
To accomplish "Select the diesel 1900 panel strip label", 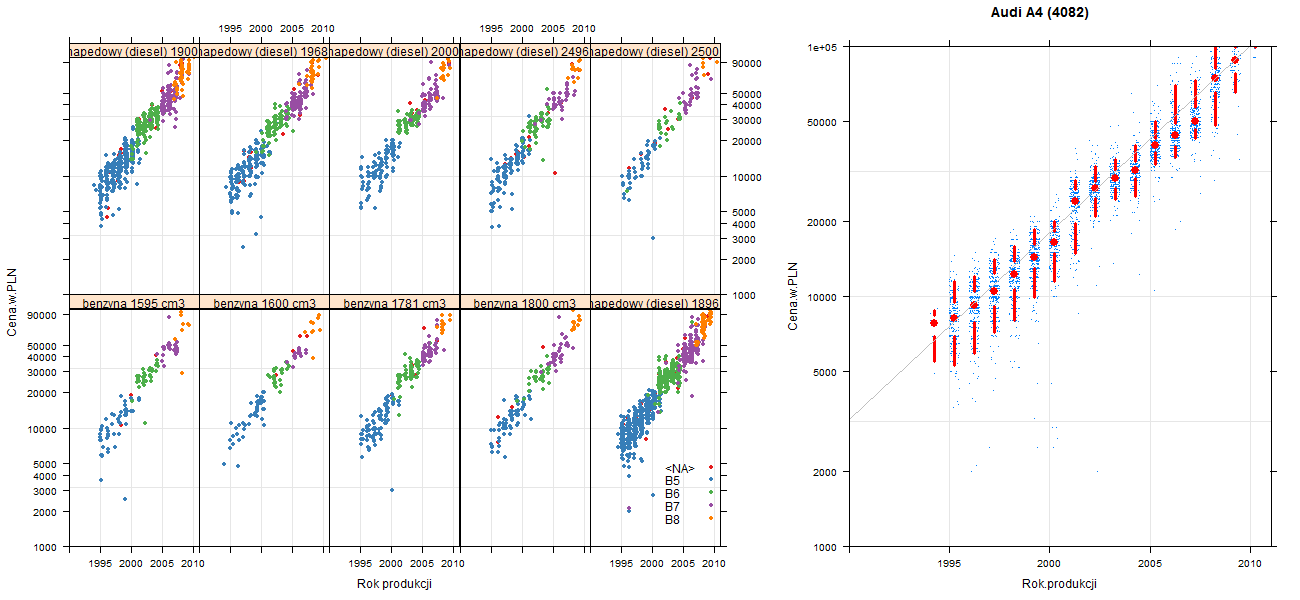I will (x=134, y=51).
